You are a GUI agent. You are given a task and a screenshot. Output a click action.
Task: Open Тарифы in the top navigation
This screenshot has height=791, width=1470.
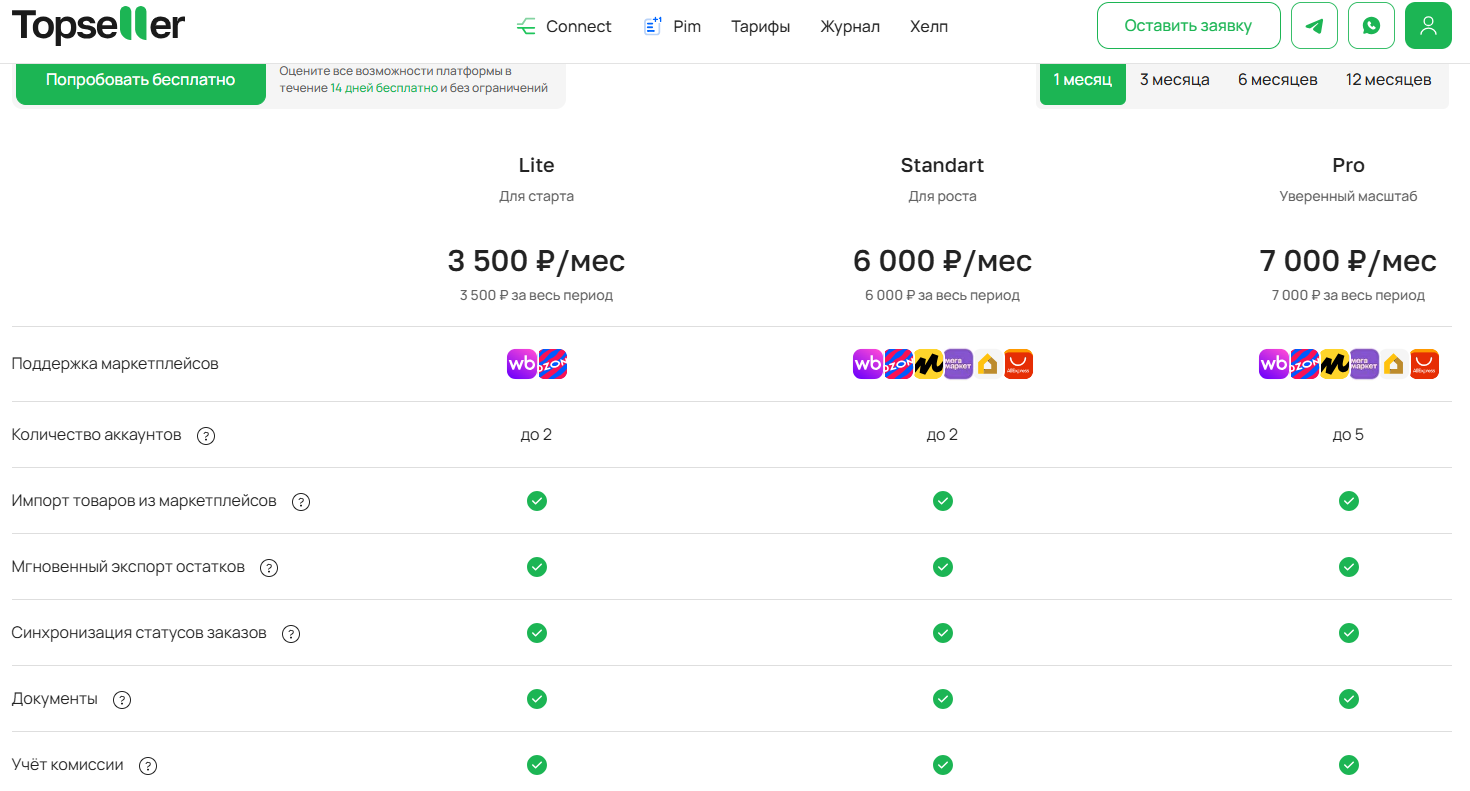(x=760, y=27)
